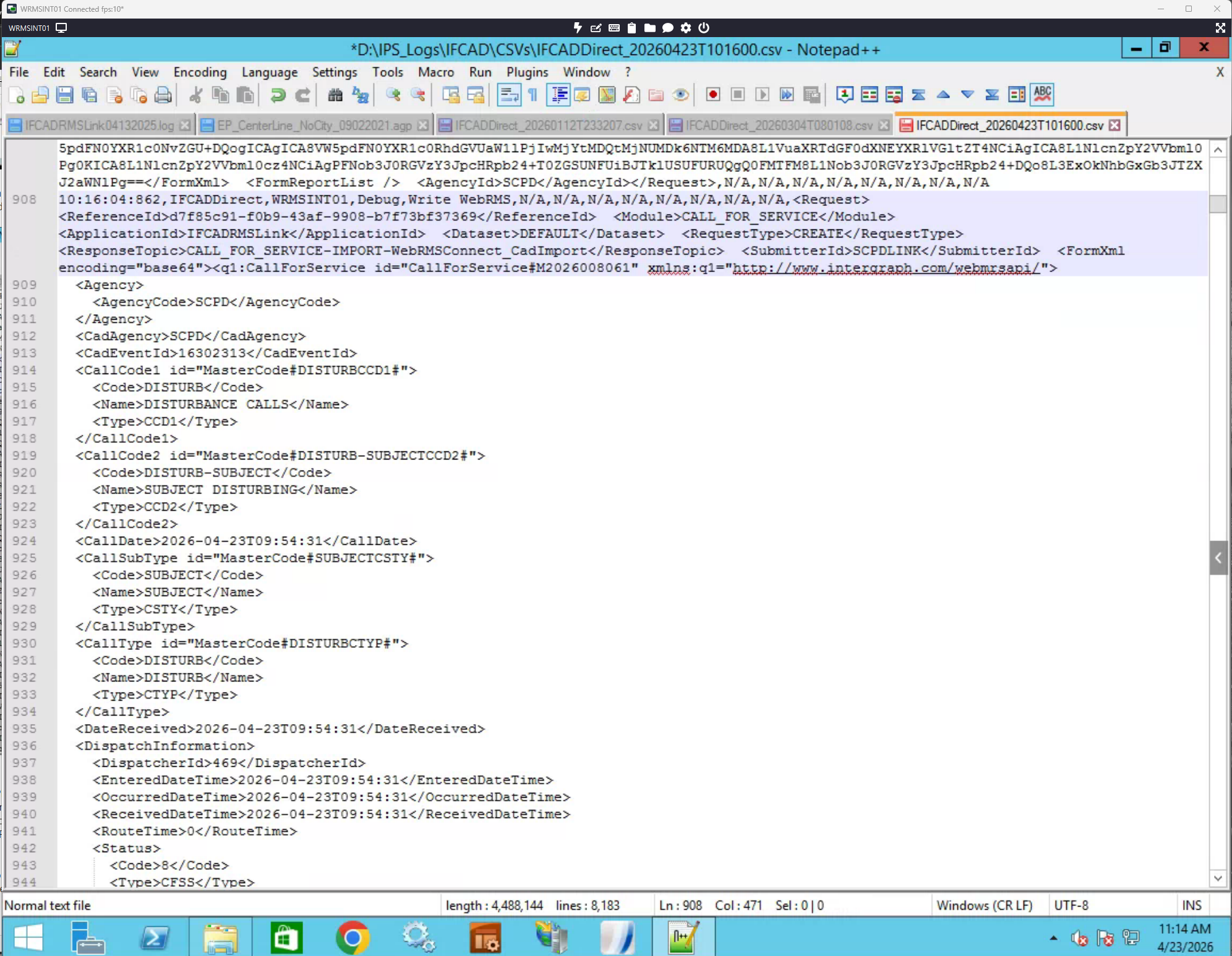Screen dimensions: 1232x956
Task: Click the vertical scrollbar down arrow
Action: pyautogui.click(x=1217, y=878)
